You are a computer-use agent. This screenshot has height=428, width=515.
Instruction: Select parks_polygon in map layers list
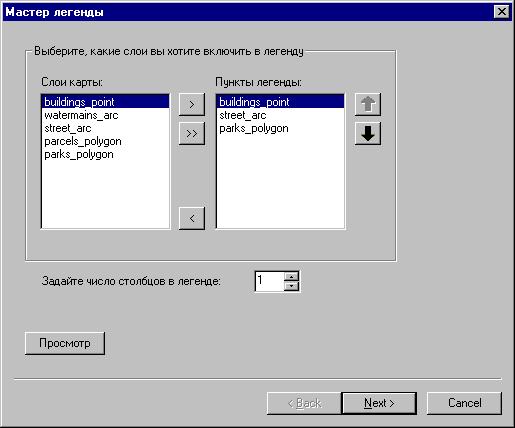[x=105, y=154]
